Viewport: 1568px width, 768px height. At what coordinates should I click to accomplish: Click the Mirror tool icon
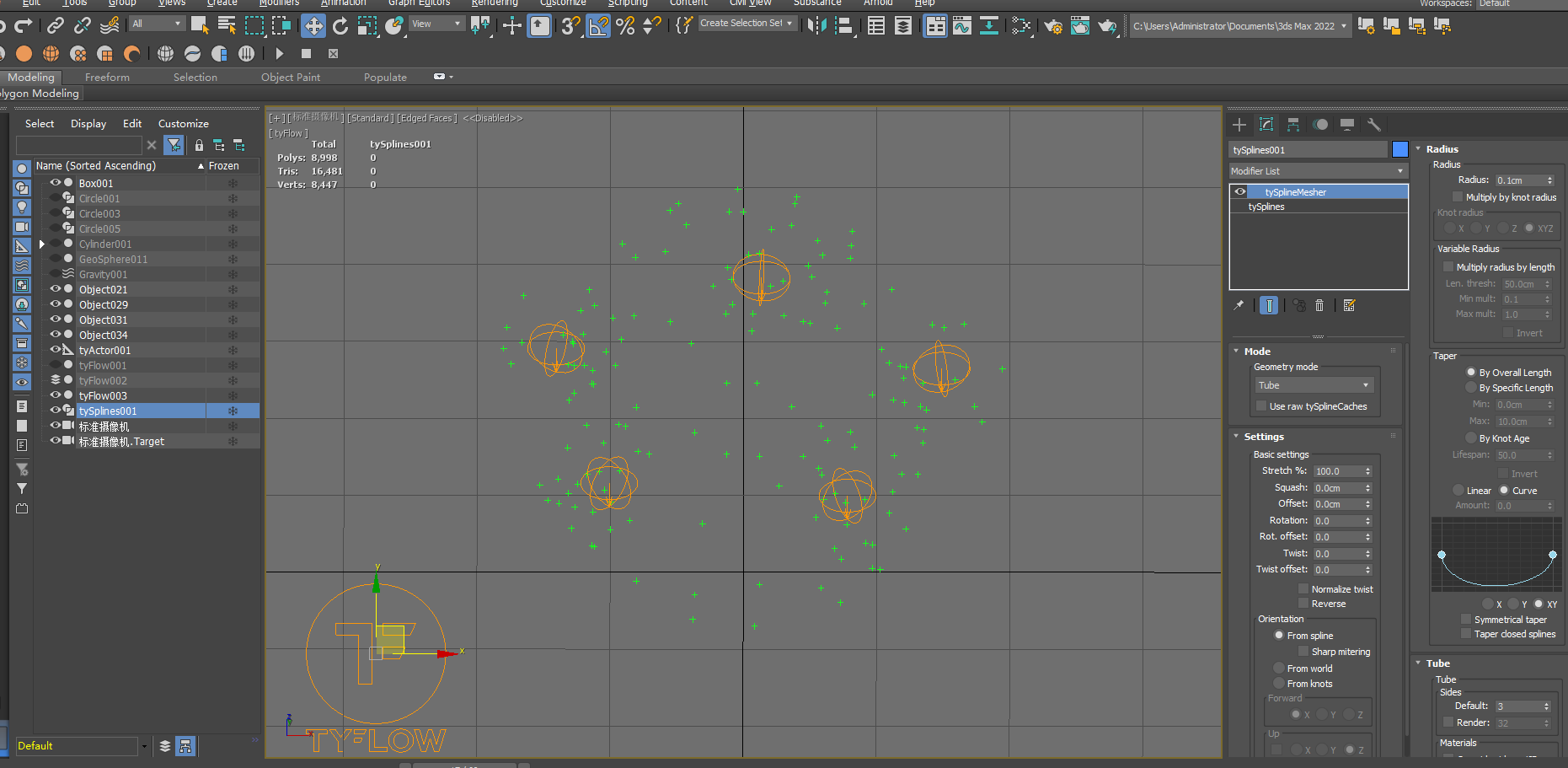(x=816, y=26)
